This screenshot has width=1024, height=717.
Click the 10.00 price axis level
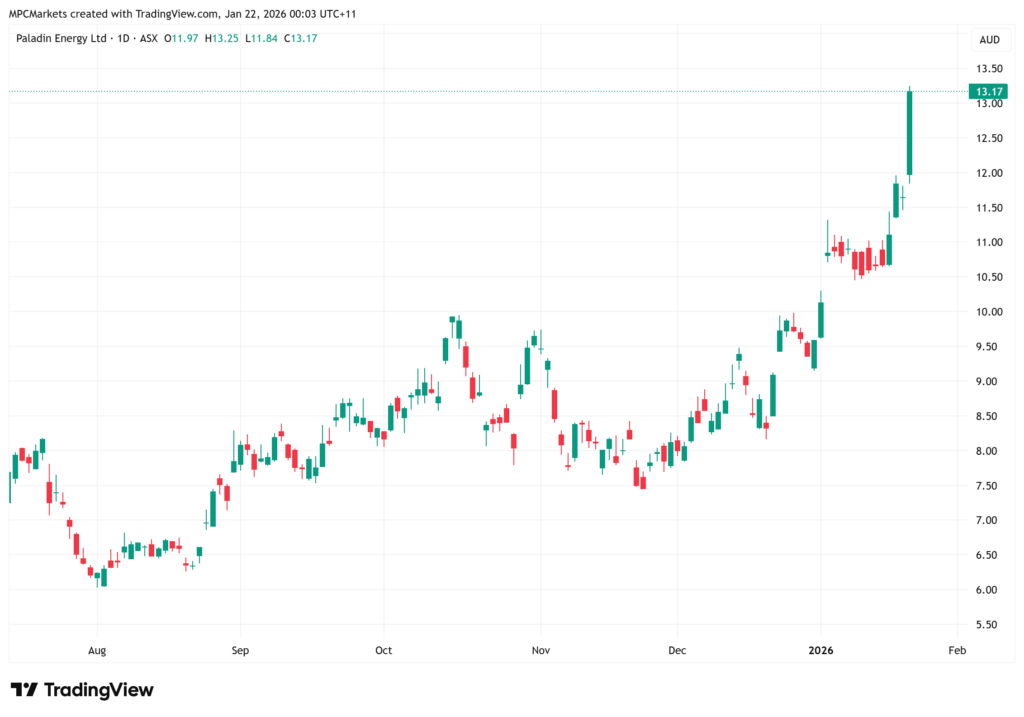pos(989,312)
